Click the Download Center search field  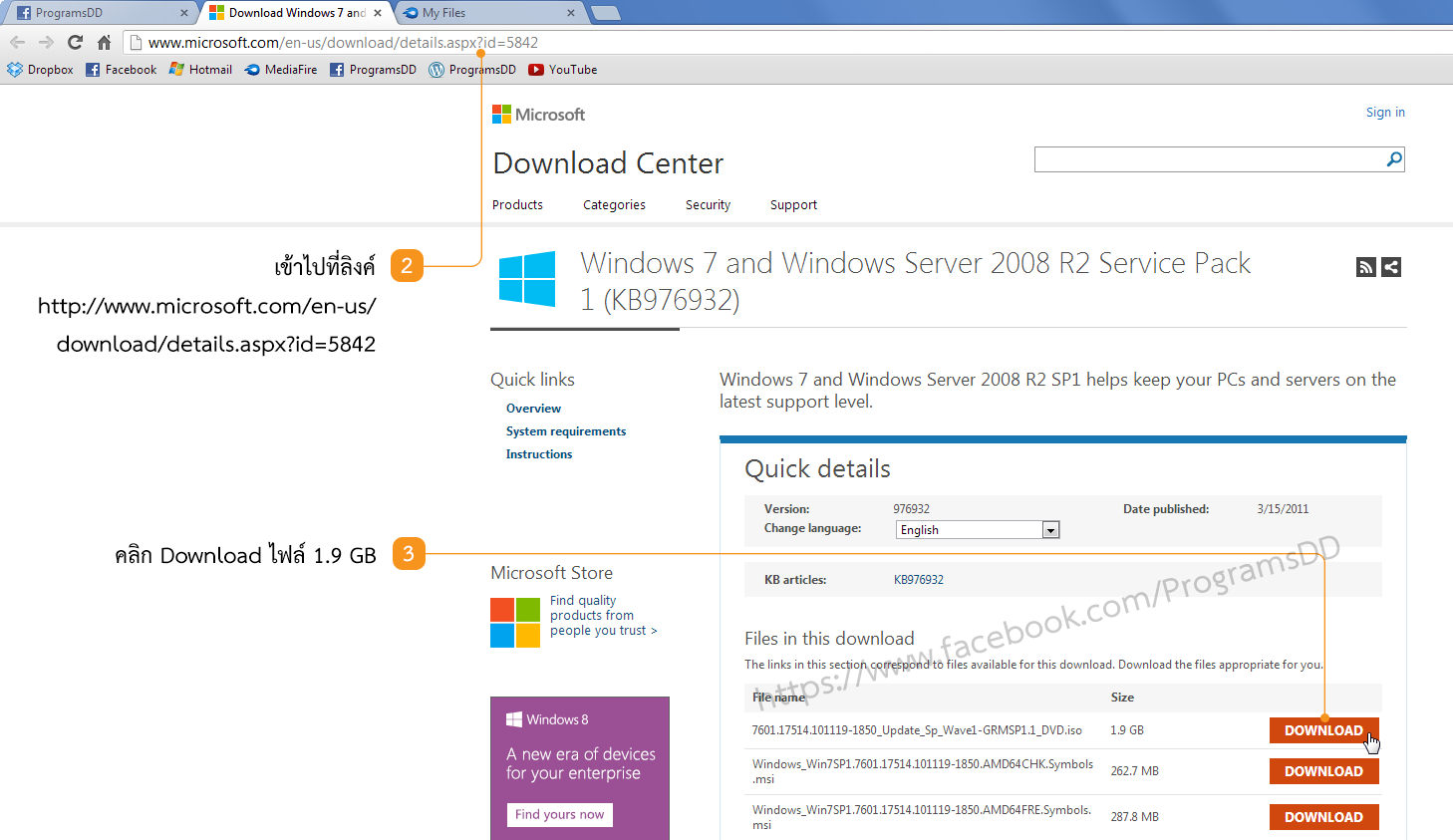coord(1208,159)
